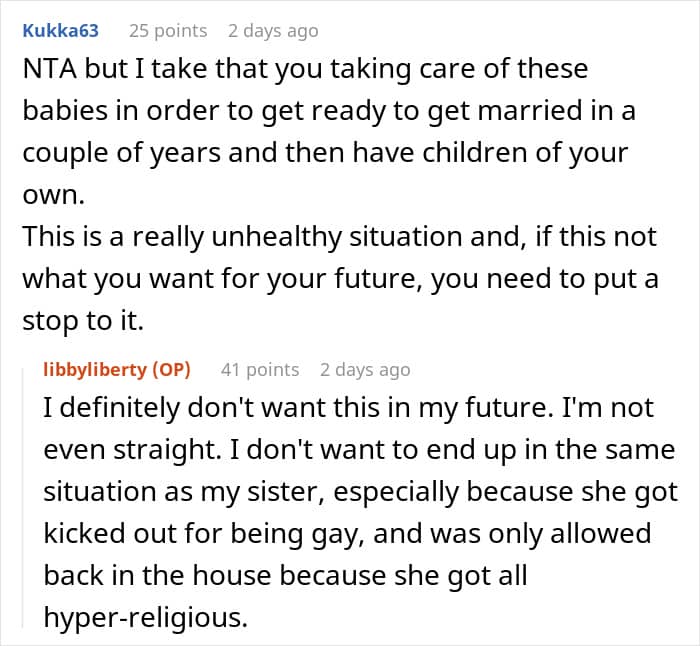Click the 25 points score label

[x=168, y=31]
